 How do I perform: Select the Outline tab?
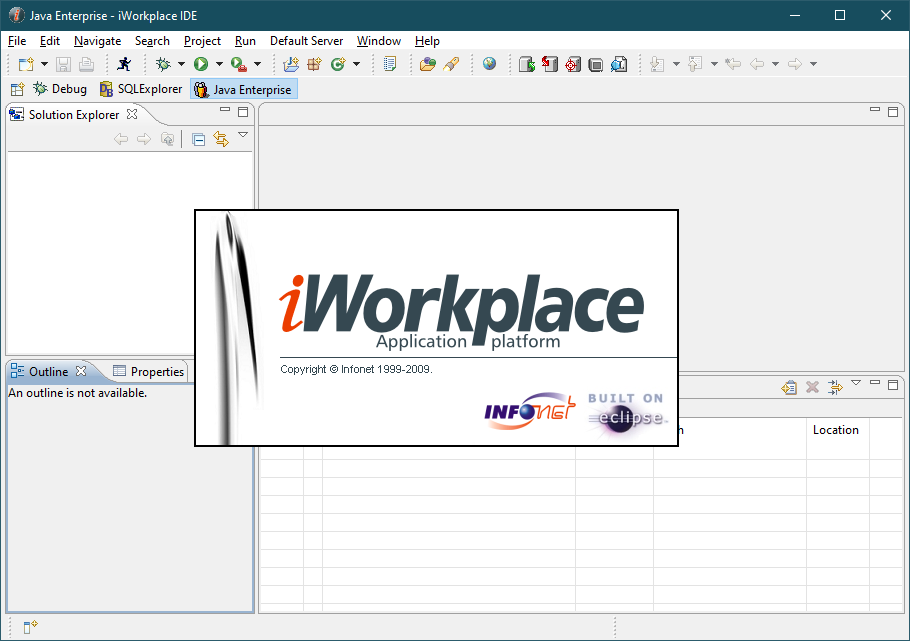48,372
